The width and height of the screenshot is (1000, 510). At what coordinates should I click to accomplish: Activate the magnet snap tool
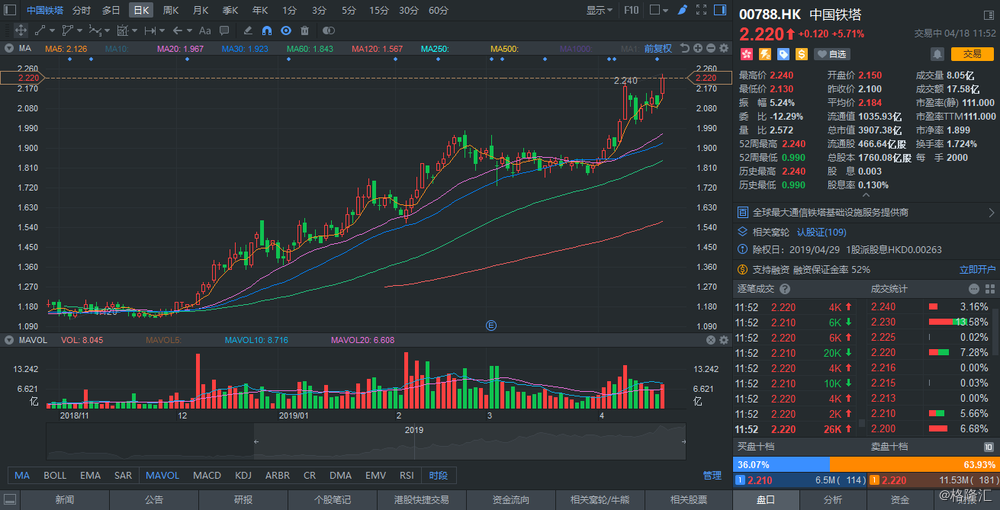tap(268, 30)
